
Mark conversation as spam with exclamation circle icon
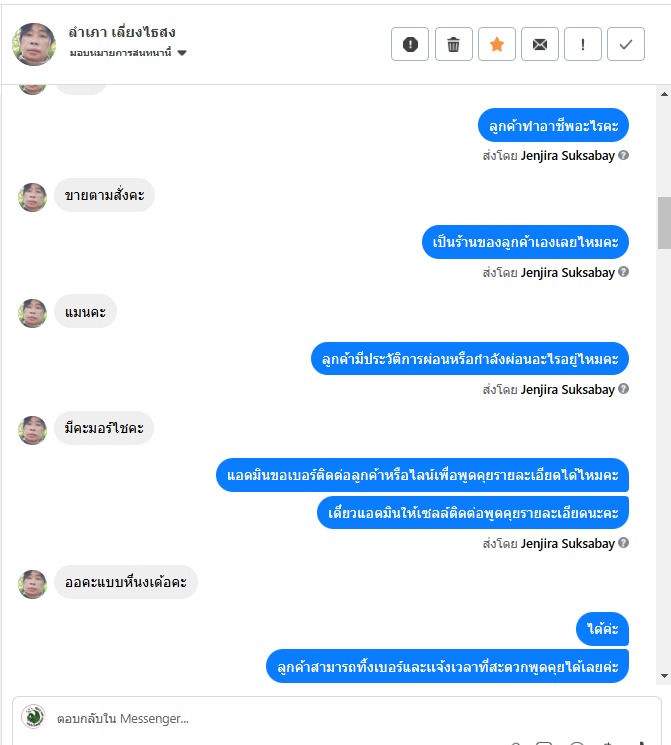point(410,44)
